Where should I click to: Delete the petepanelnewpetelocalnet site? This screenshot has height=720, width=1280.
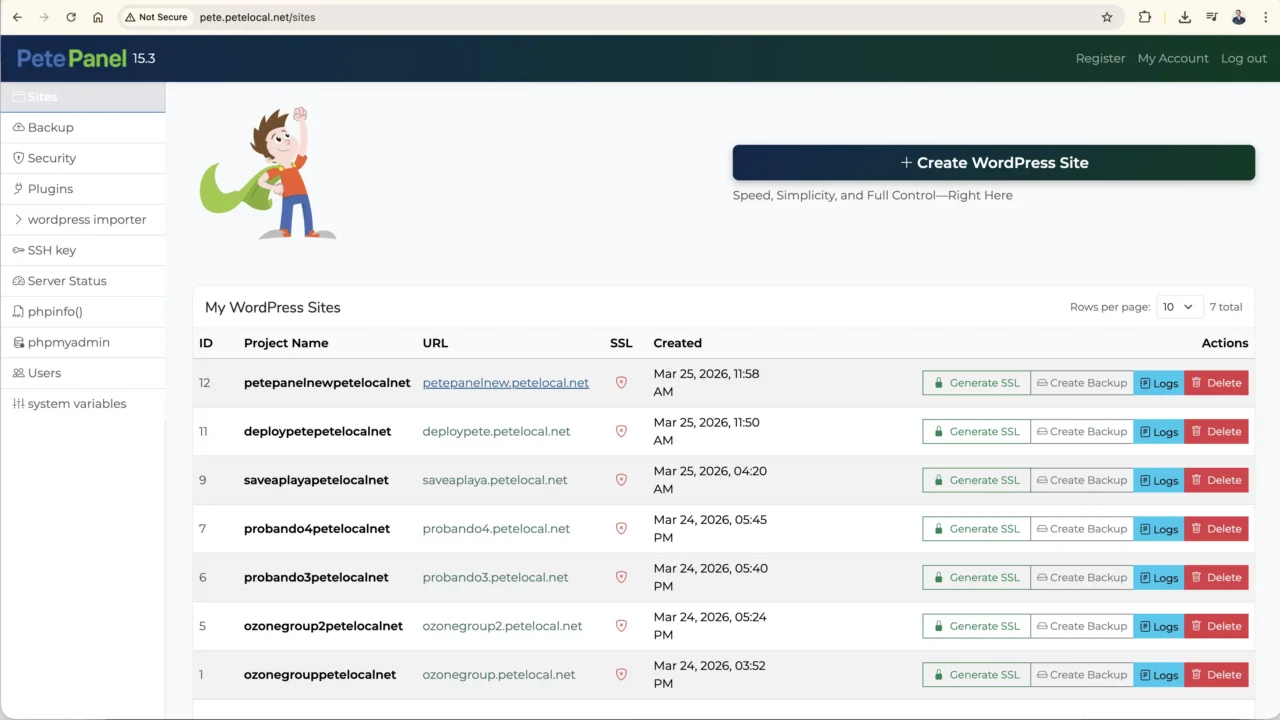(x=1216, y=383)
